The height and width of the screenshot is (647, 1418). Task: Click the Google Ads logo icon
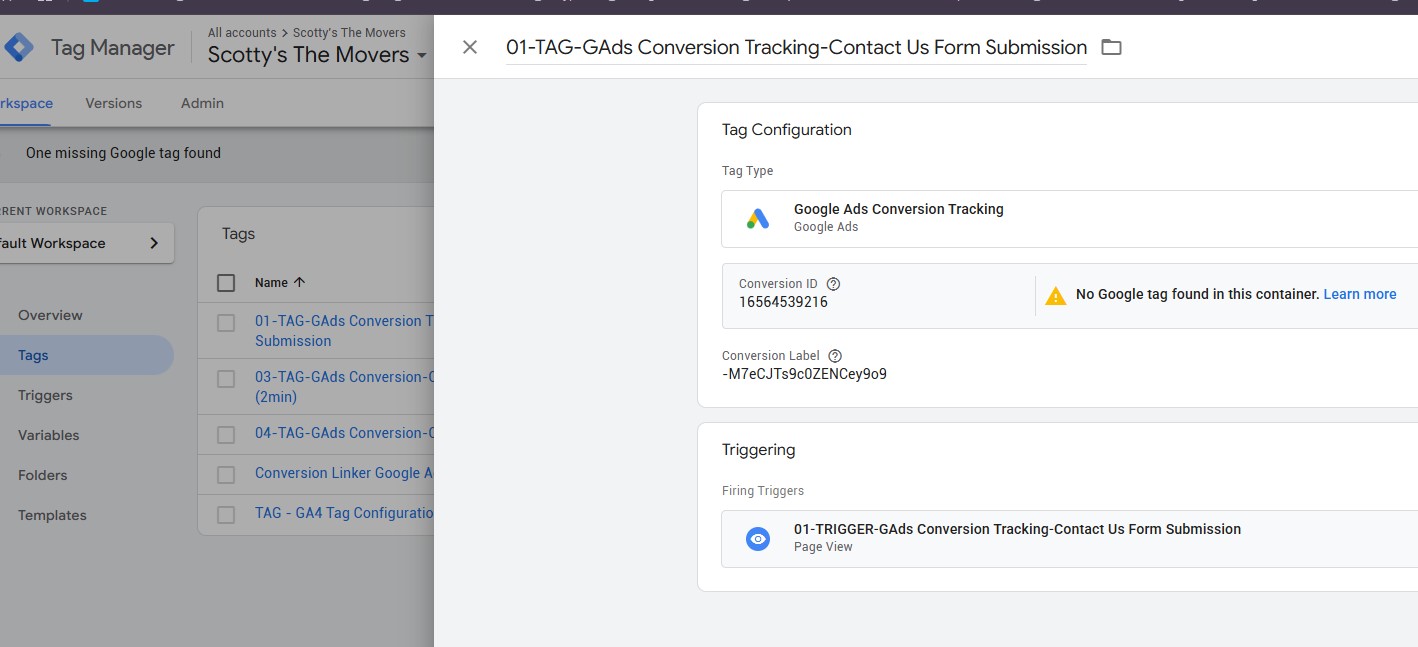(x=758, y=219)
